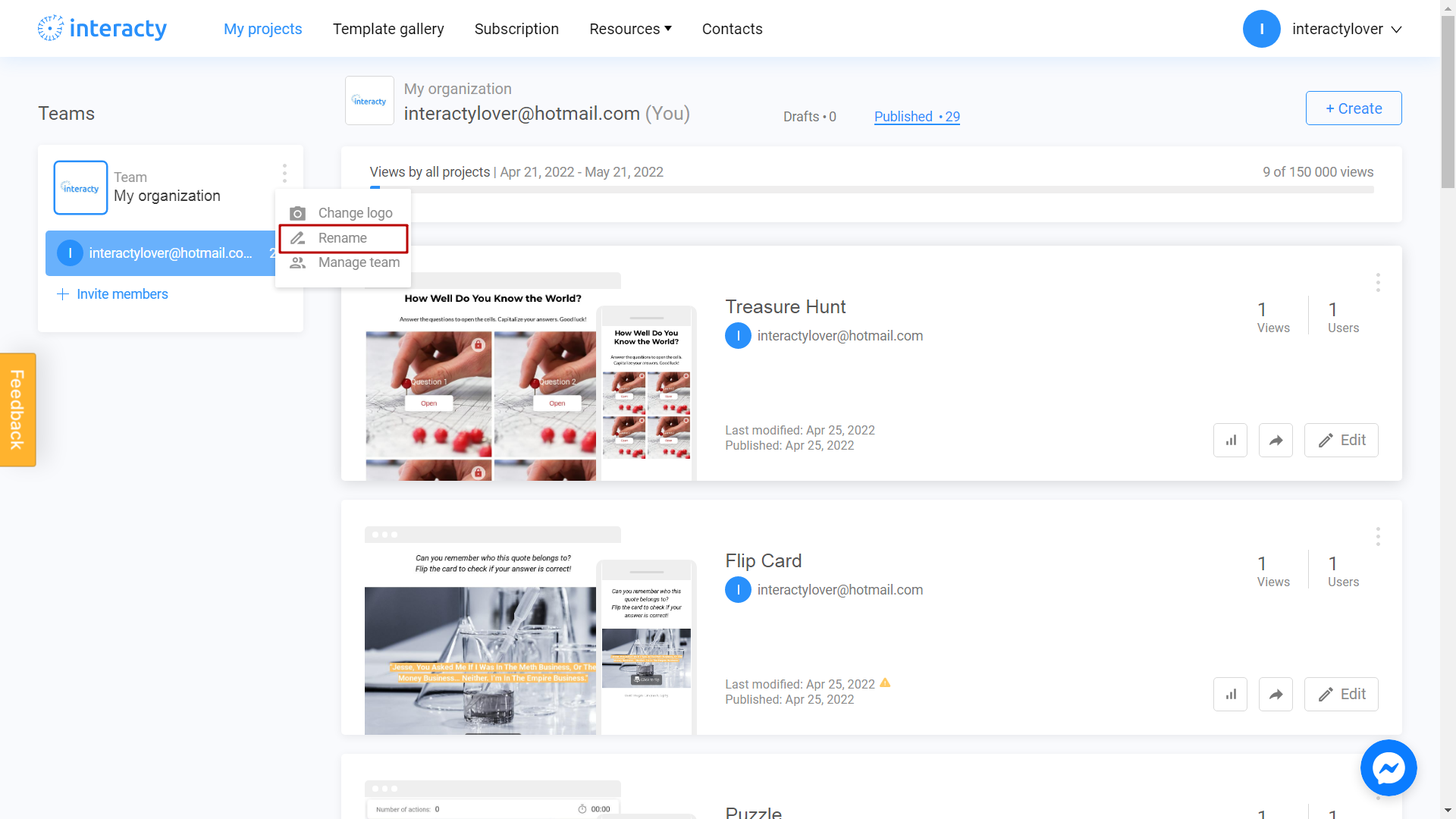Select the Rename option from context menu
Screen dimensions: 1456x819
343,237
